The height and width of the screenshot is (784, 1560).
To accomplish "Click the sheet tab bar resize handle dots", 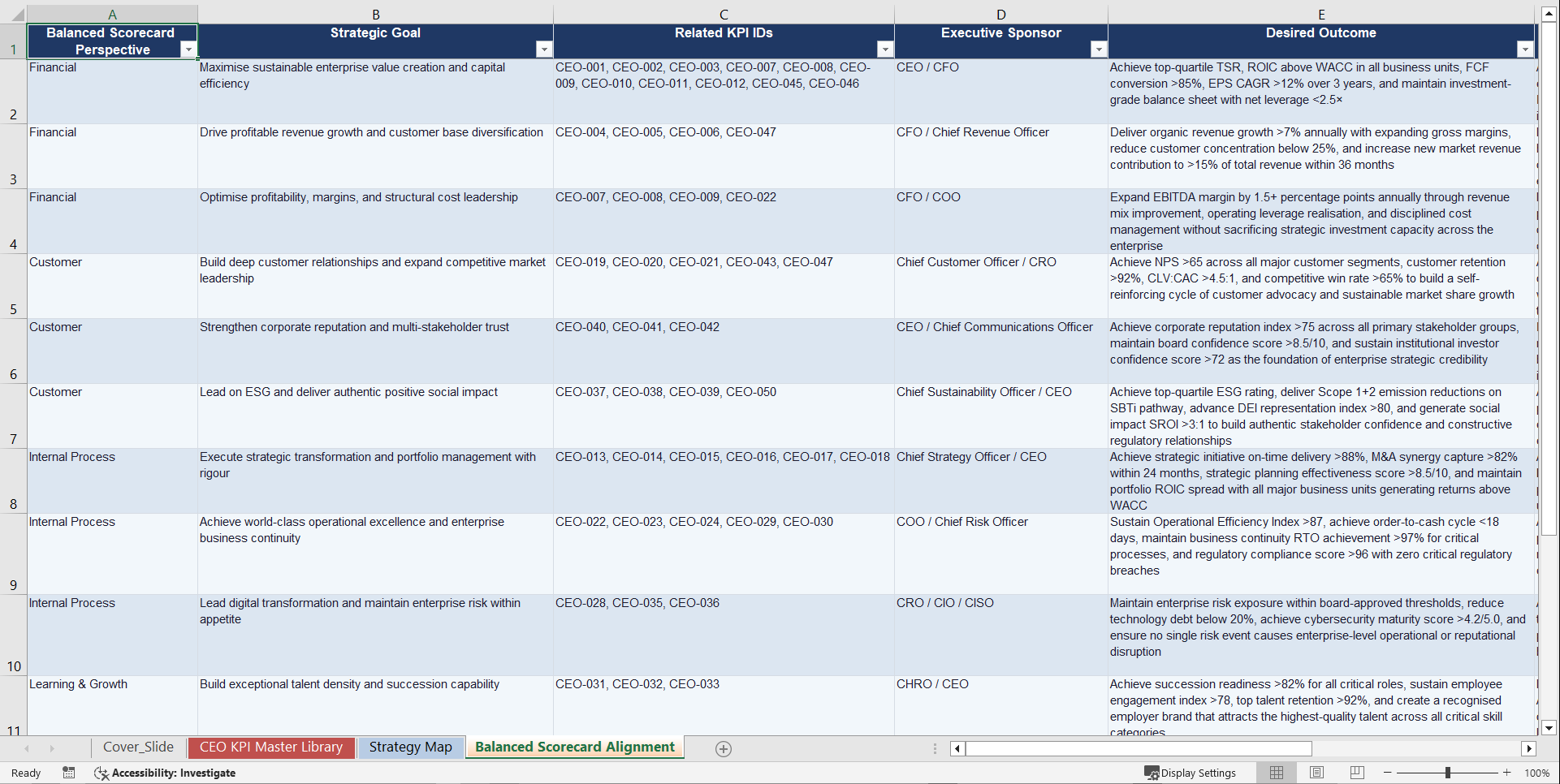I will point(935,748).
